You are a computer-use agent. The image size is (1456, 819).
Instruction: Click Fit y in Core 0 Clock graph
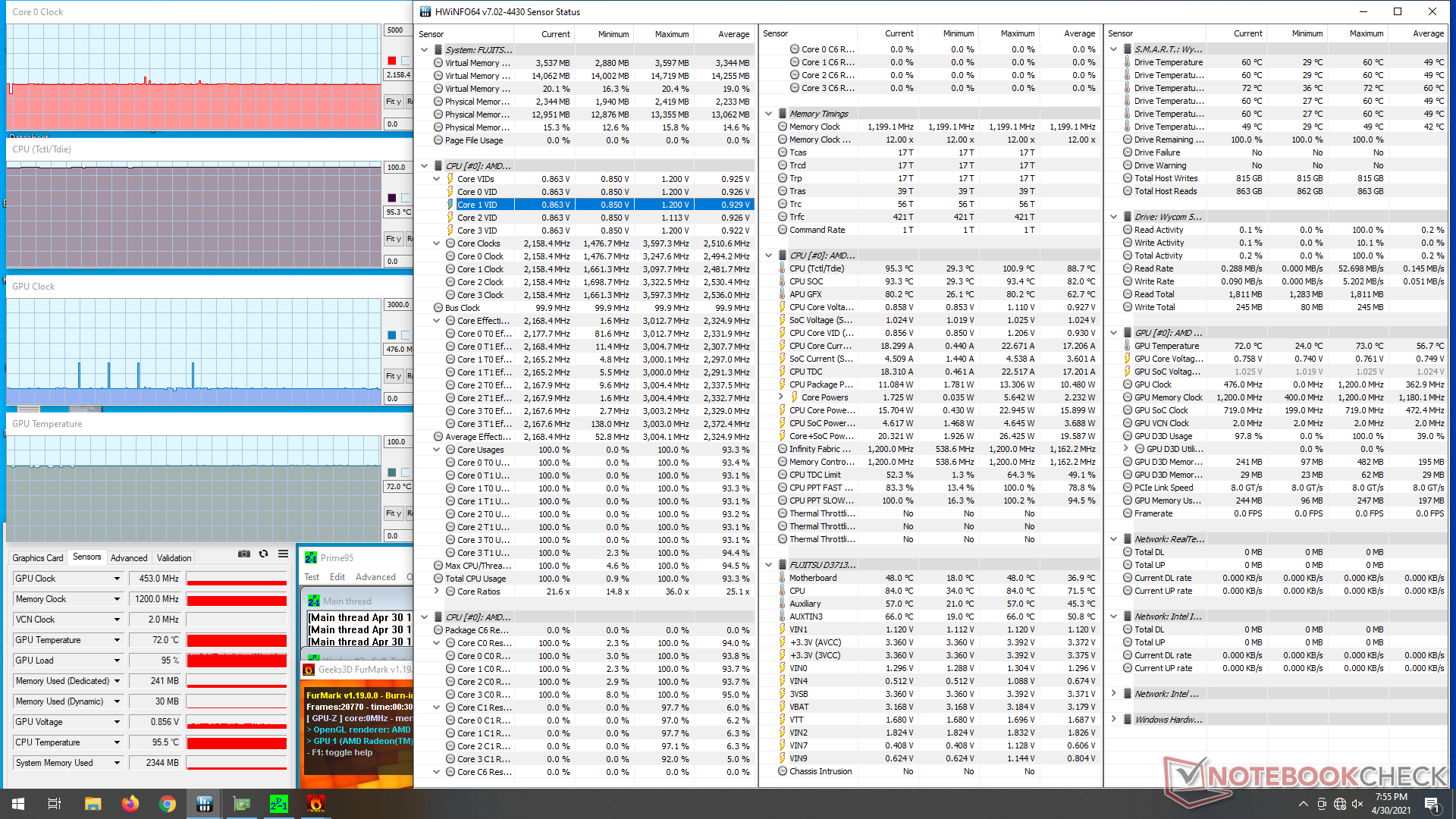(394, 101)
